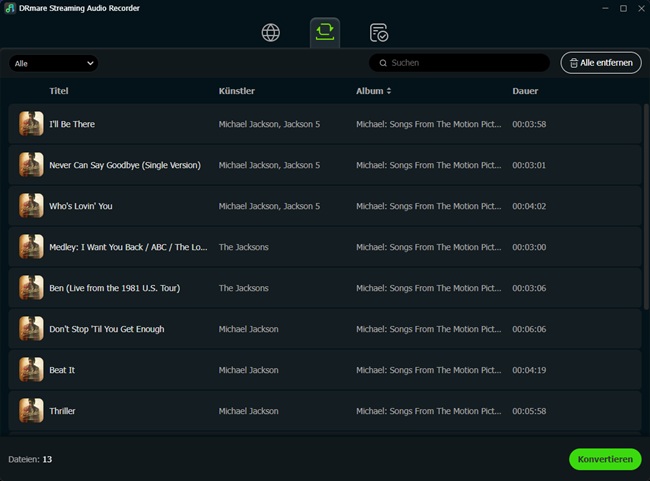Click Alle entfernen button

(x=601, y=63)
